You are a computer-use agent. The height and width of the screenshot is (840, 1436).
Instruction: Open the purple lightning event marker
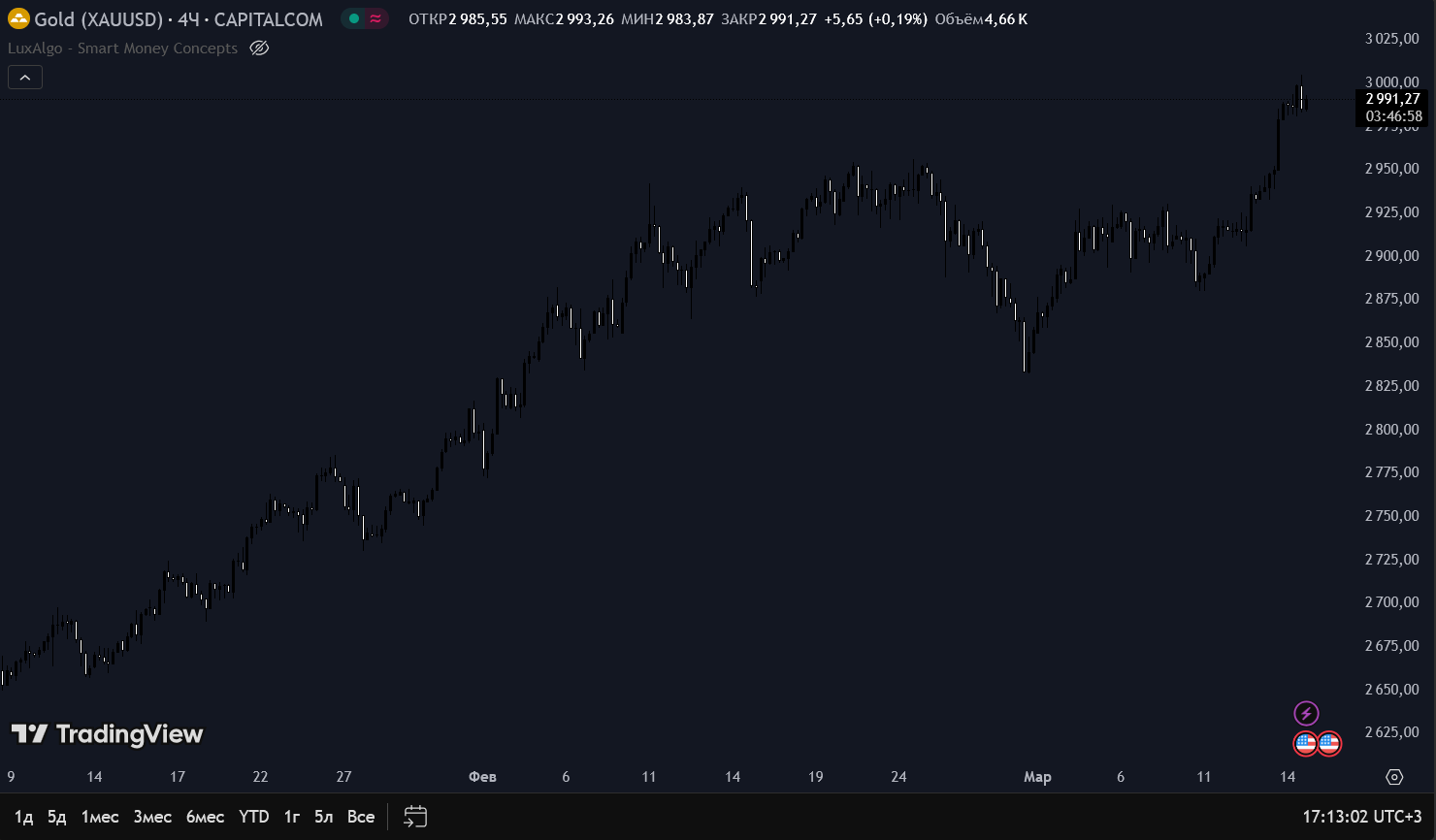[x=1306, y=714]
